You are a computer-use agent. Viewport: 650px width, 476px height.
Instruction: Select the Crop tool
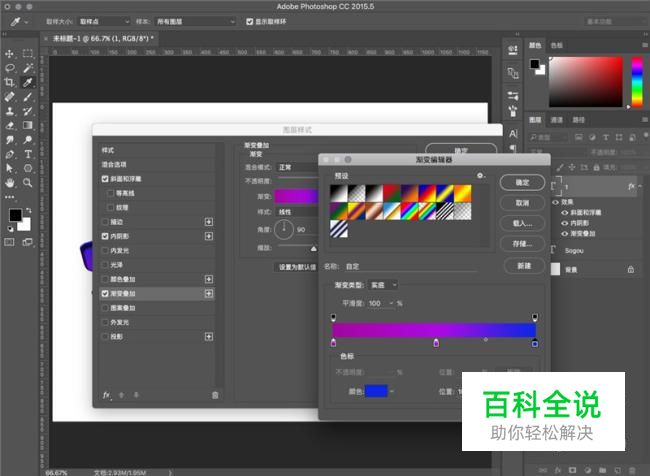point(10,83)
